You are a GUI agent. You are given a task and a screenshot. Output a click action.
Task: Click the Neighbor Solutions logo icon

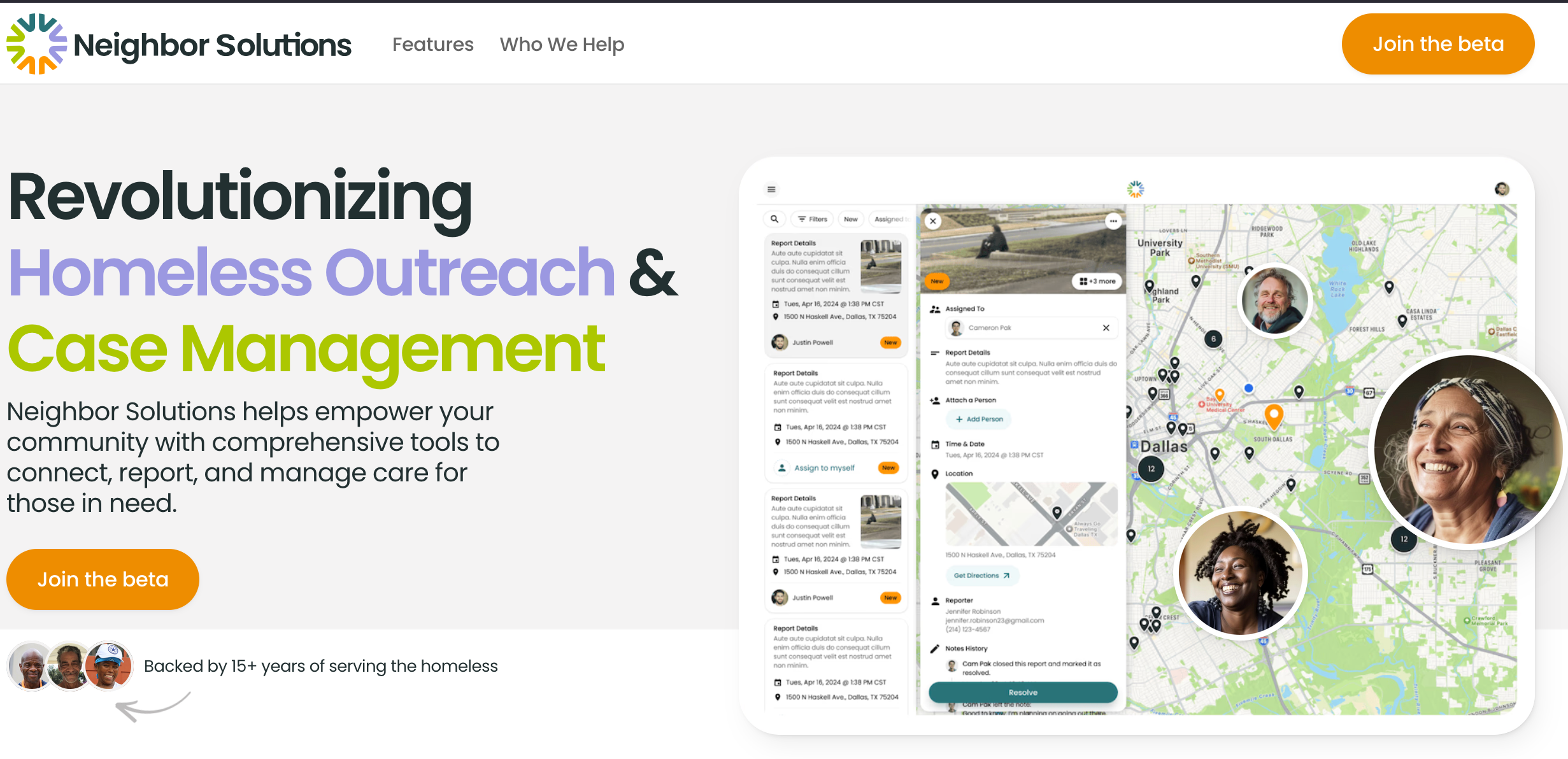[36, 44]
